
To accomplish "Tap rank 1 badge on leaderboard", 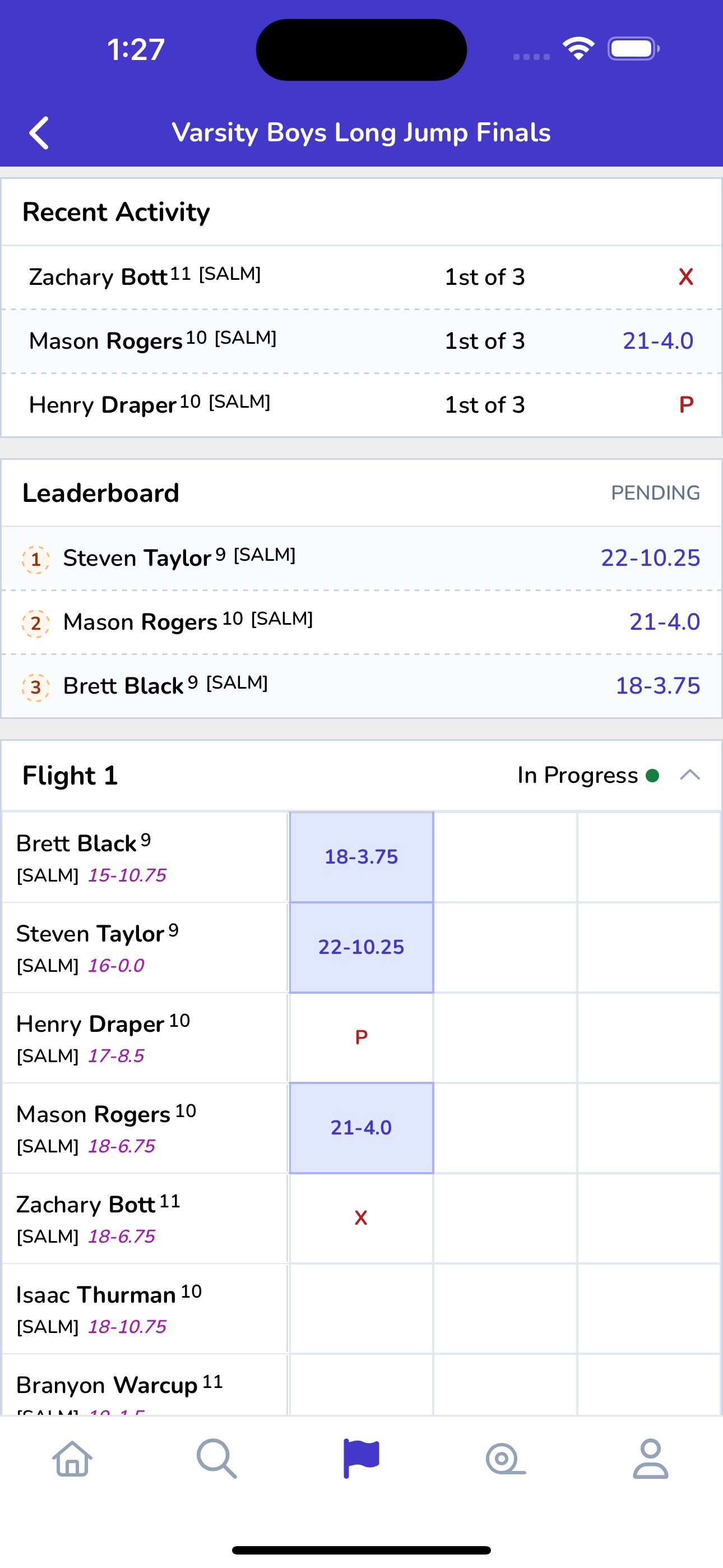I will tap(36, 559).
